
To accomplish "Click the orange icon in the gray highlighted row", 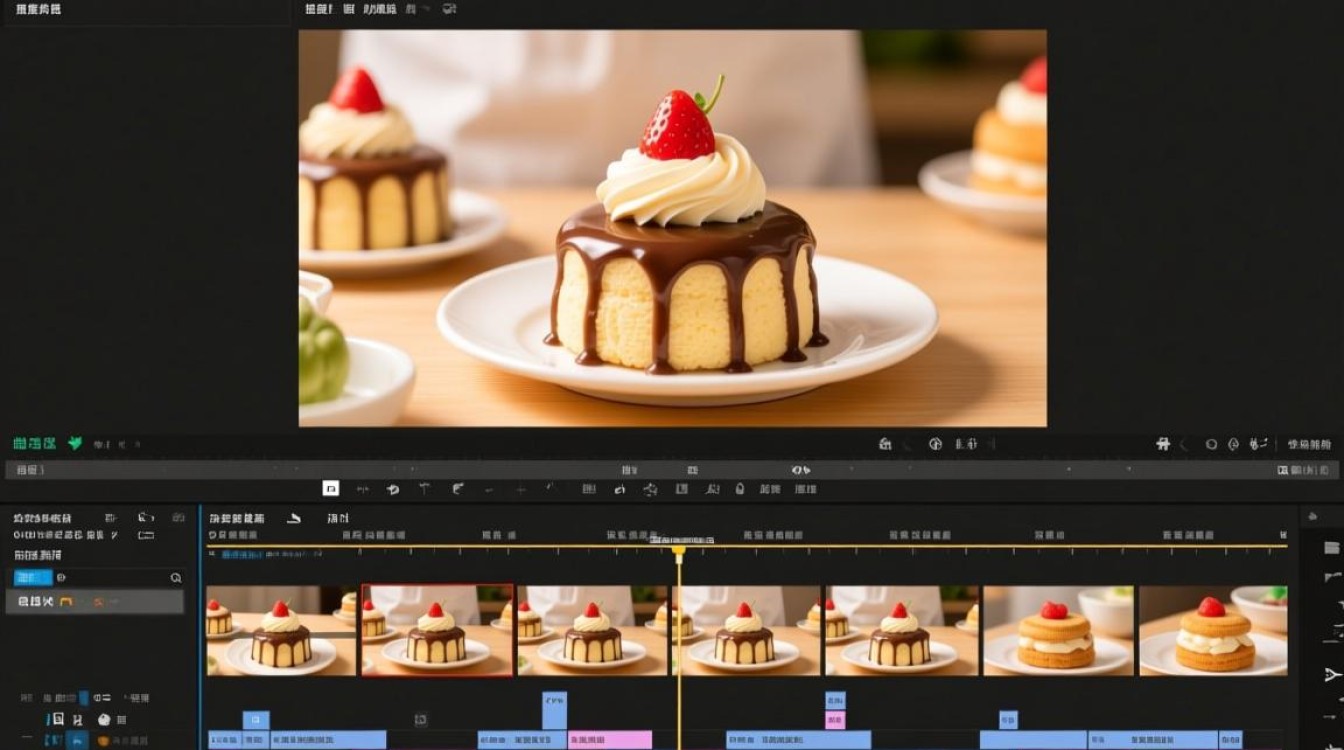I will pos(66,602).
